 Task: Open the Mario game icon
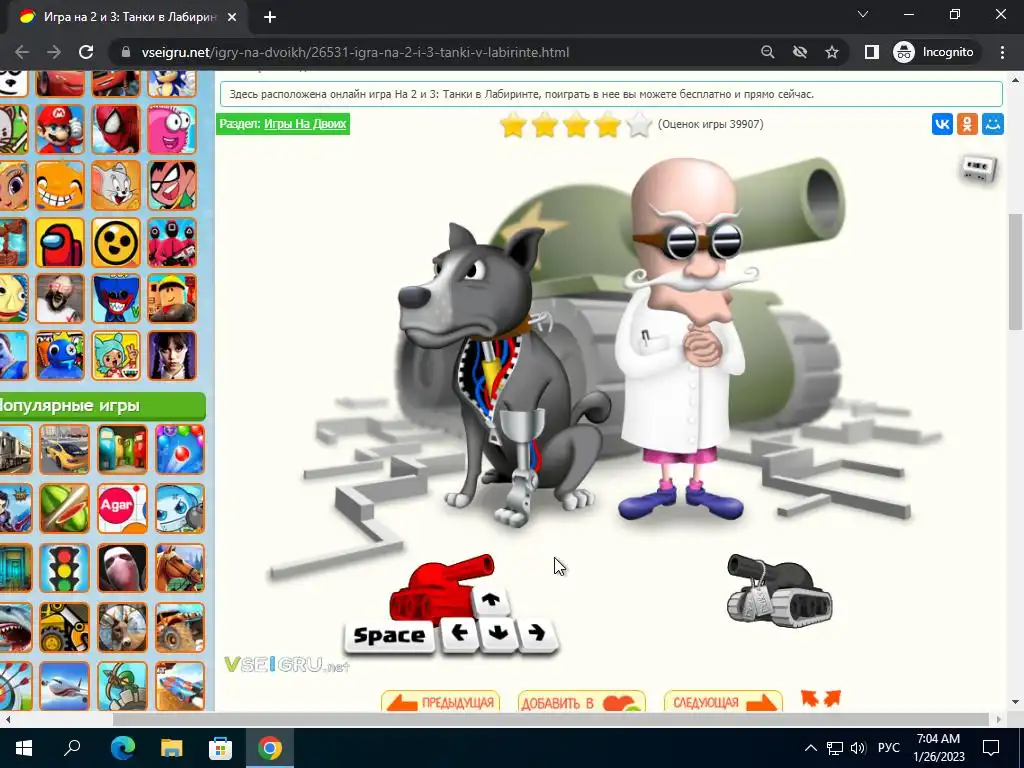(x=60, y=129)
